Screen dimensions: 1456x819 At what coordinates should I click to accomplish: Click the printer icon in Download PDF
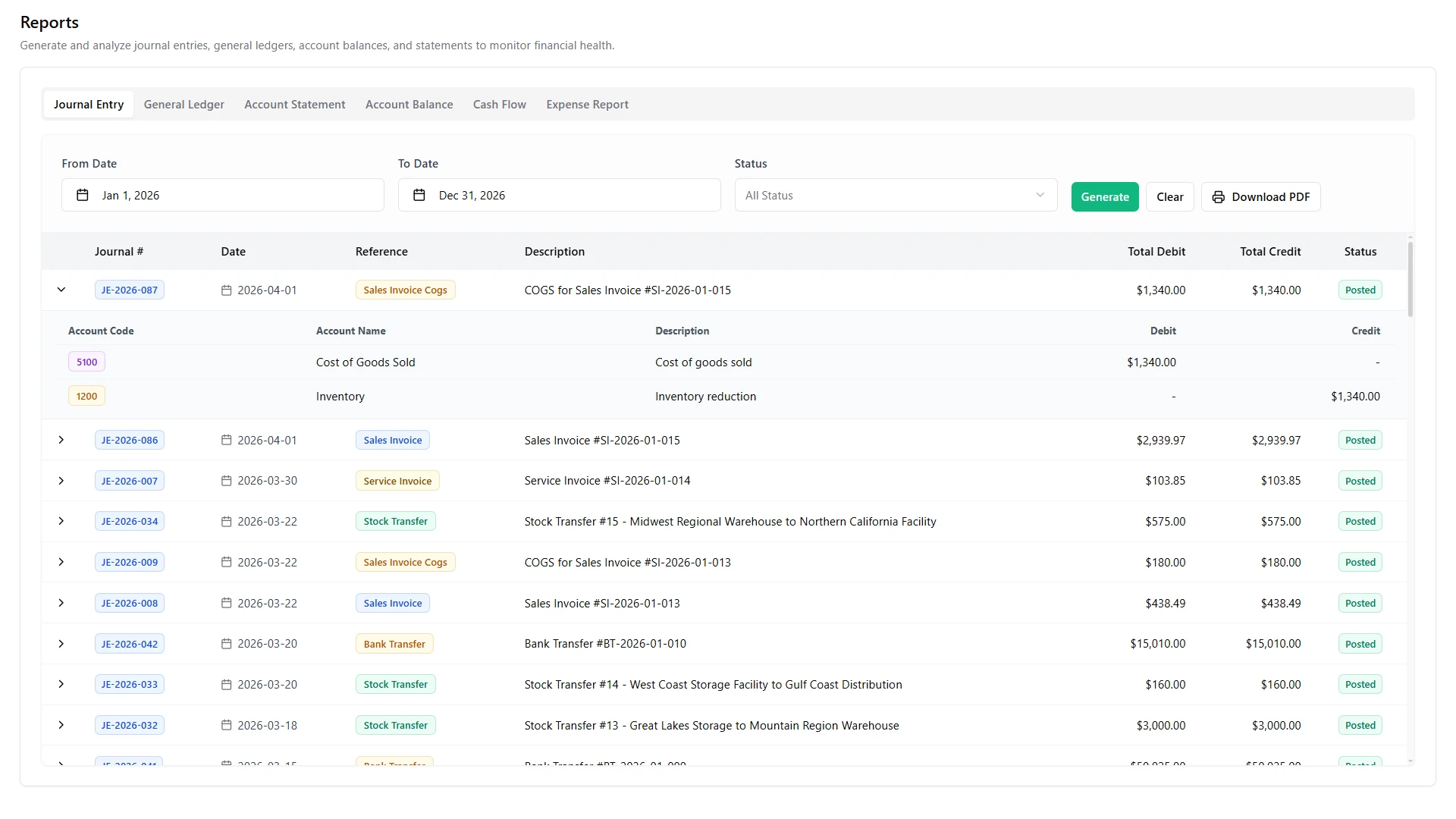click(x=1218, y=197)
